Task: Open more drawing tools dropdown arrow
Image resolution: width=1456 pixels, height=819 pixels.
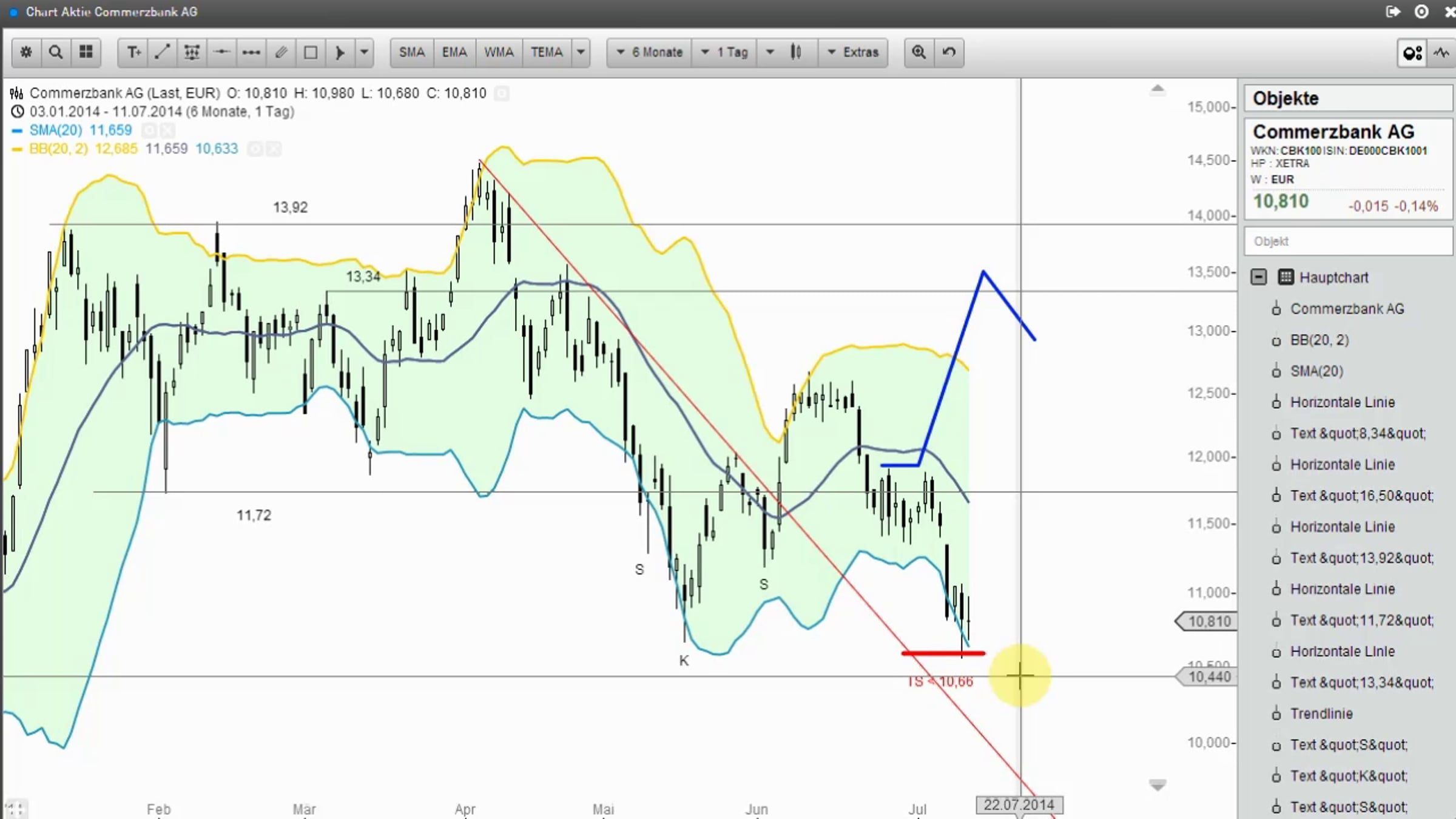Action: coord(364,52)
